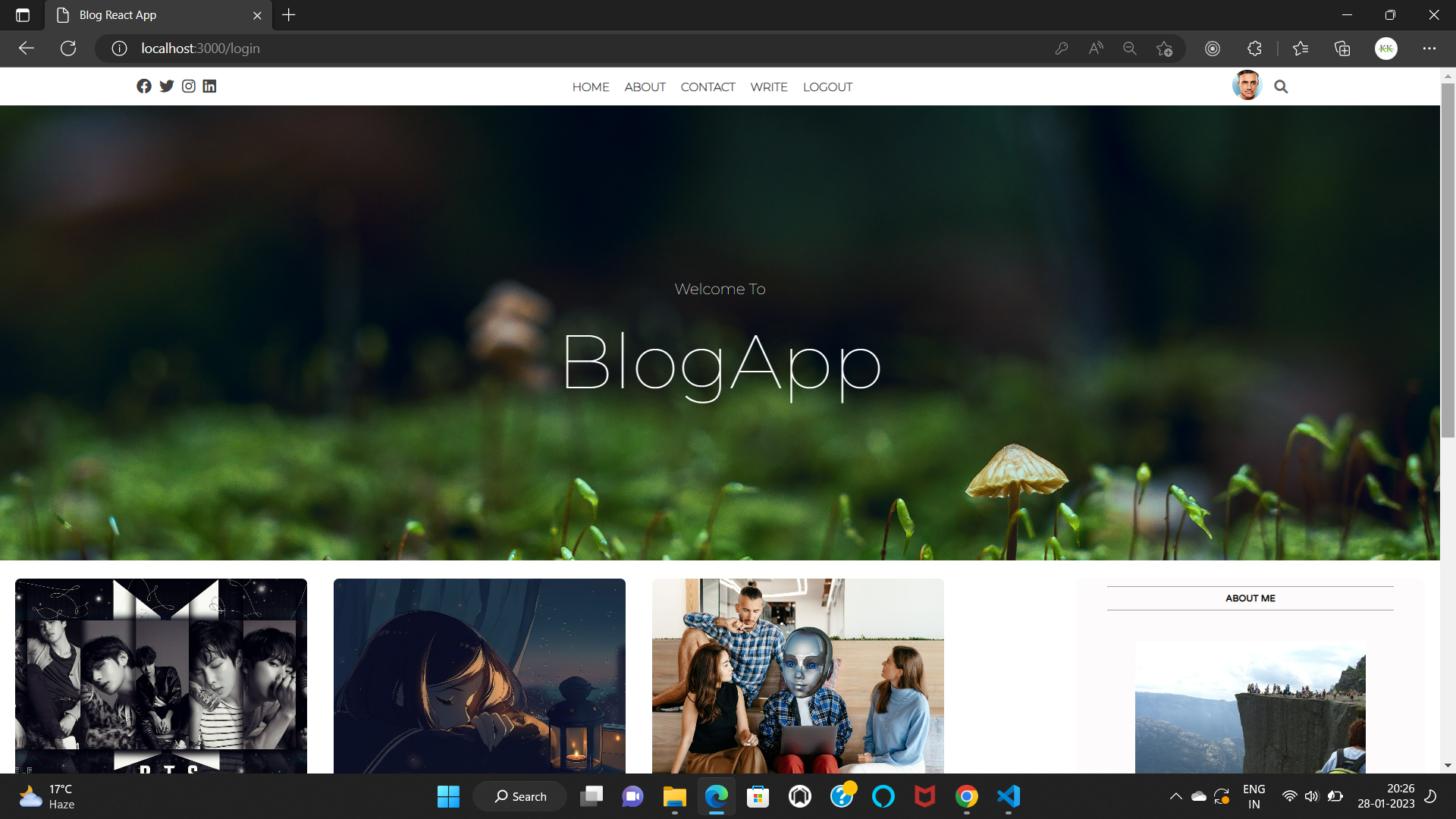Open the Facebook social icon

click(144, 86)
